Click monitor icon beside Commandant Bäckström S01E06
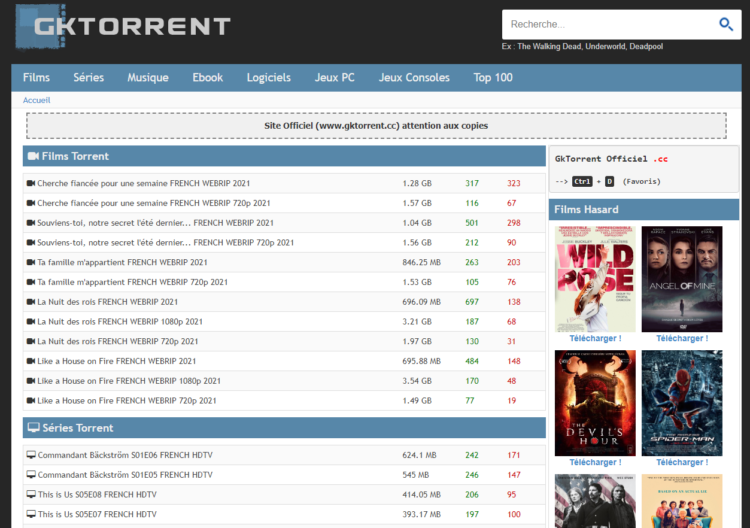The width and height of the screenshot is (750, 528). click(31, 455)
